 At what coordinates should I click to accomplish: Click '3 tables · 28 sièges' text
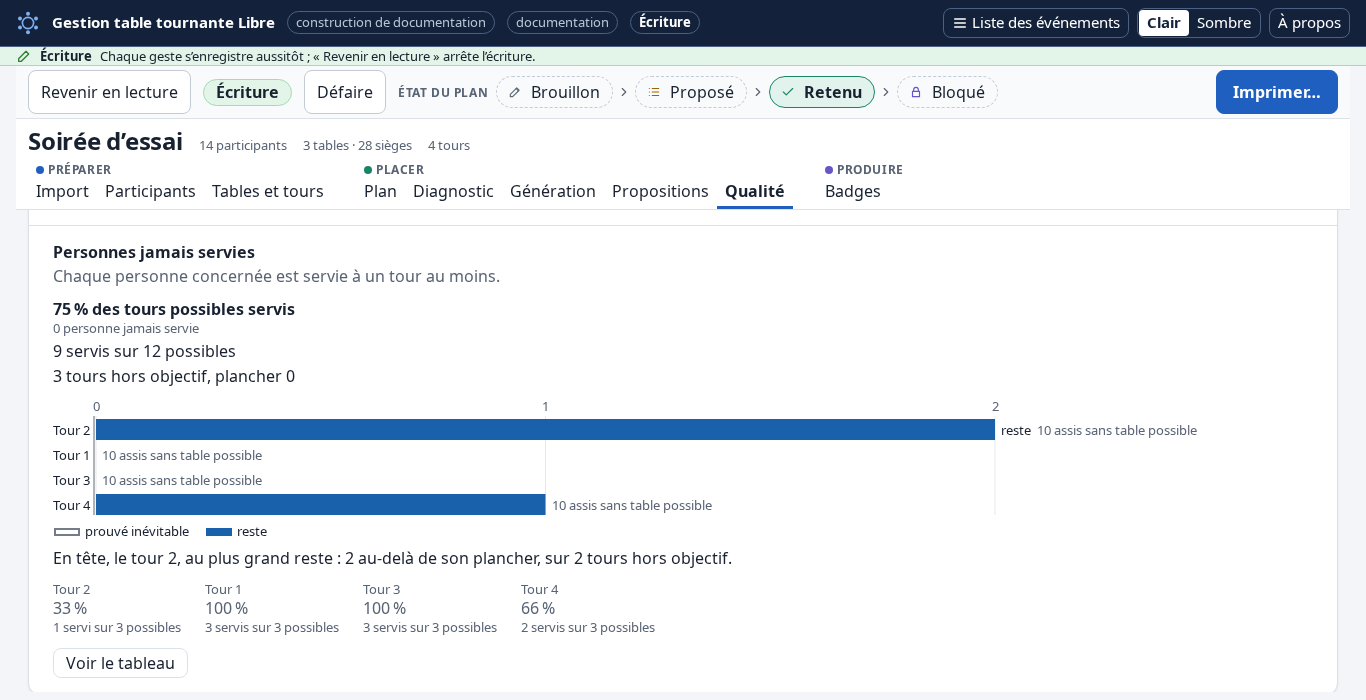coord(357,145)
